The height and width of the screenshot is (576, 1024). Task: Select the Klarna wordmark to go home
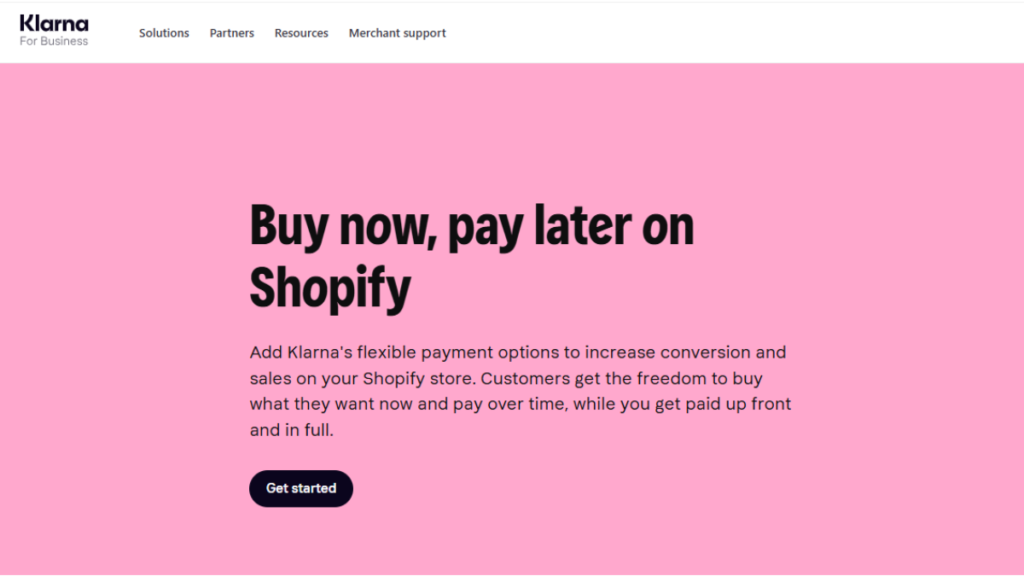pyautogui.click(x=54, y=23)
